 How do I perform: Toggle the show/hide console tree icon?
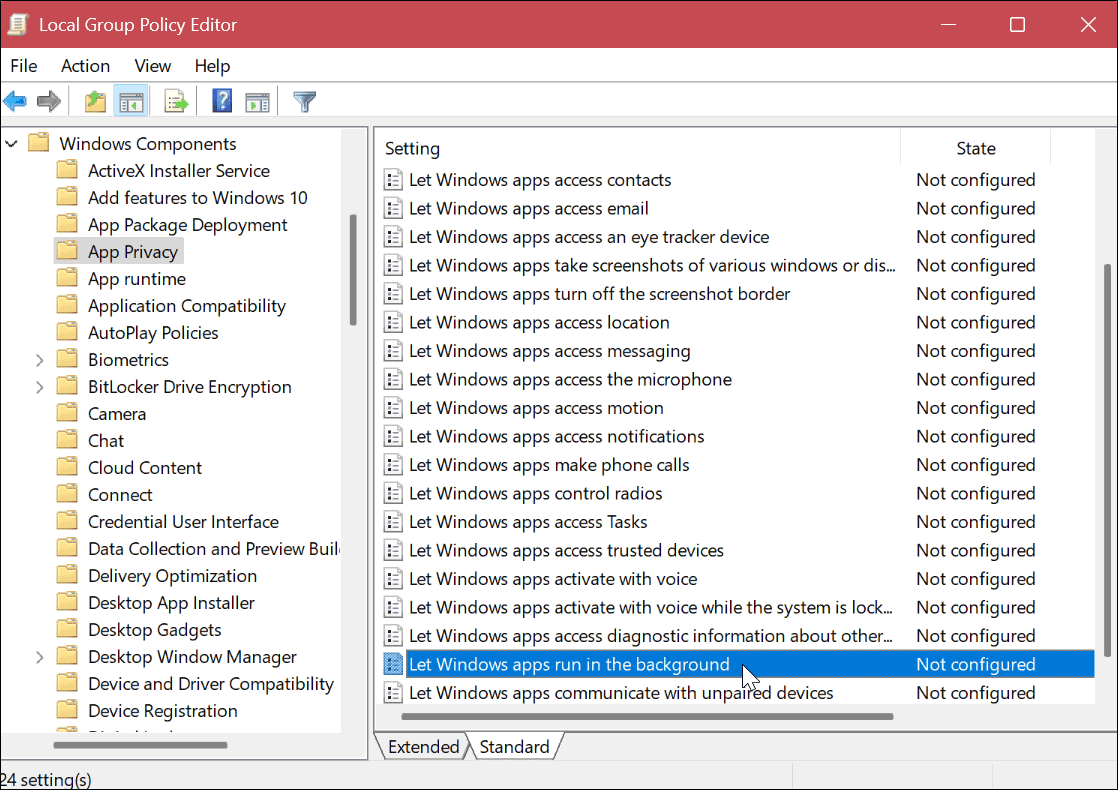[x=131, y=101]
